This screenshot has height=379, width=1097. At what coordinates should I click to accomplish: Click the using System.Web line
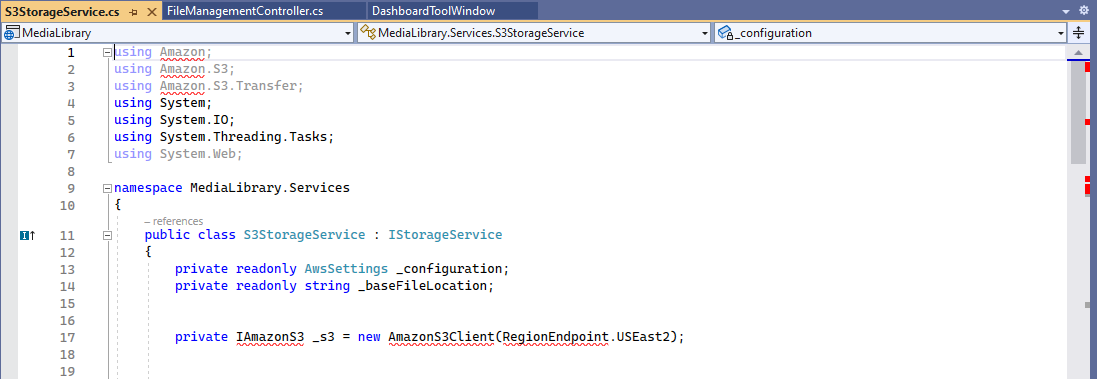pos(178,154)
